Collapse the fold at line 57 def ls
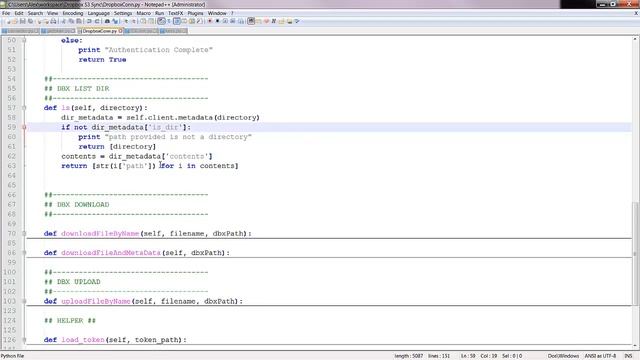This screenshot has width=640, height=360. click(24, 108)
